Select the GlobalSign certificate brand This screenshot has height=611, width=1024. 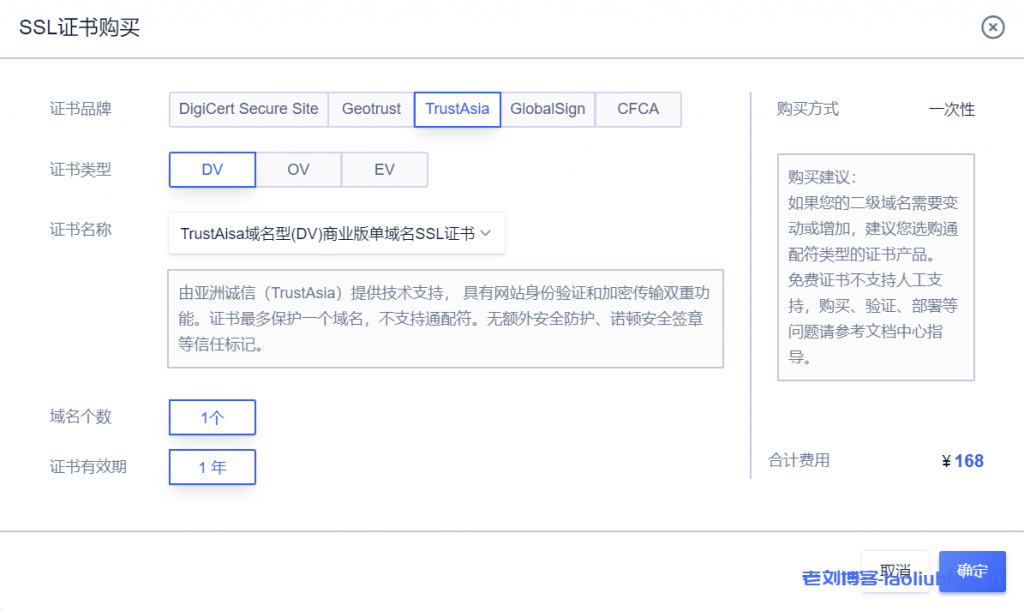547,109
